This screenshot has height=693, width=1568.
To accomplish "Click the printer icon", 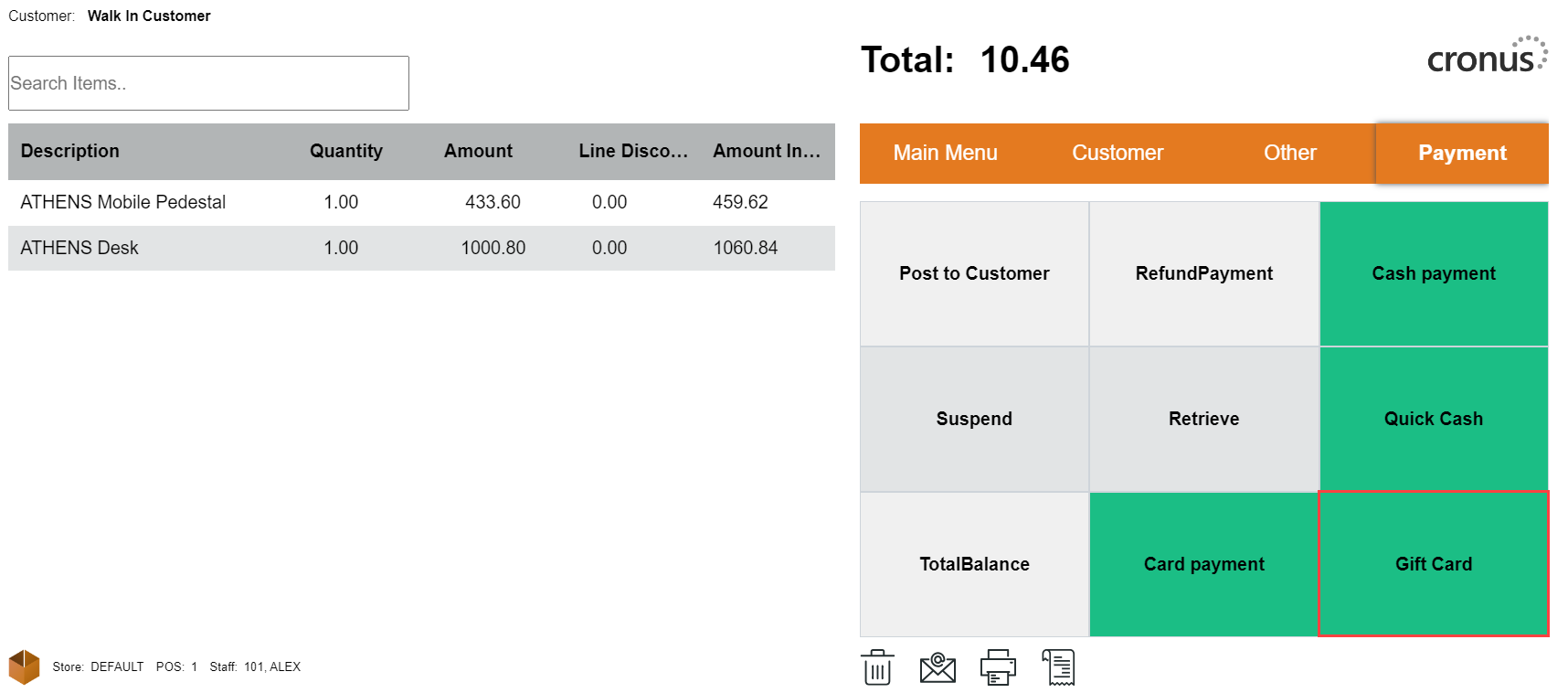I will [x=998, y=667].
